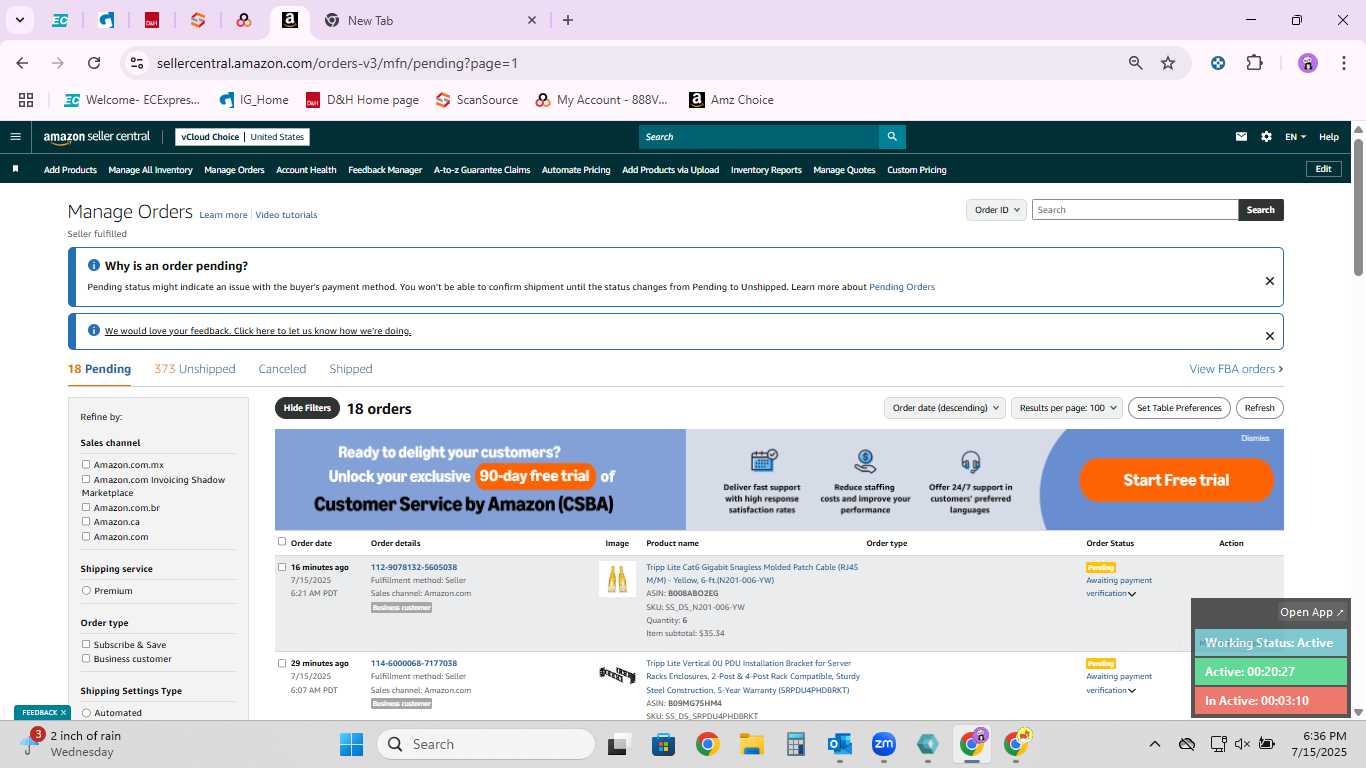Image resolution: width=1366 pixels, height=768 pixels.
Task: Tick the select-all orders header checkbox
Action: tap(282, 542)
